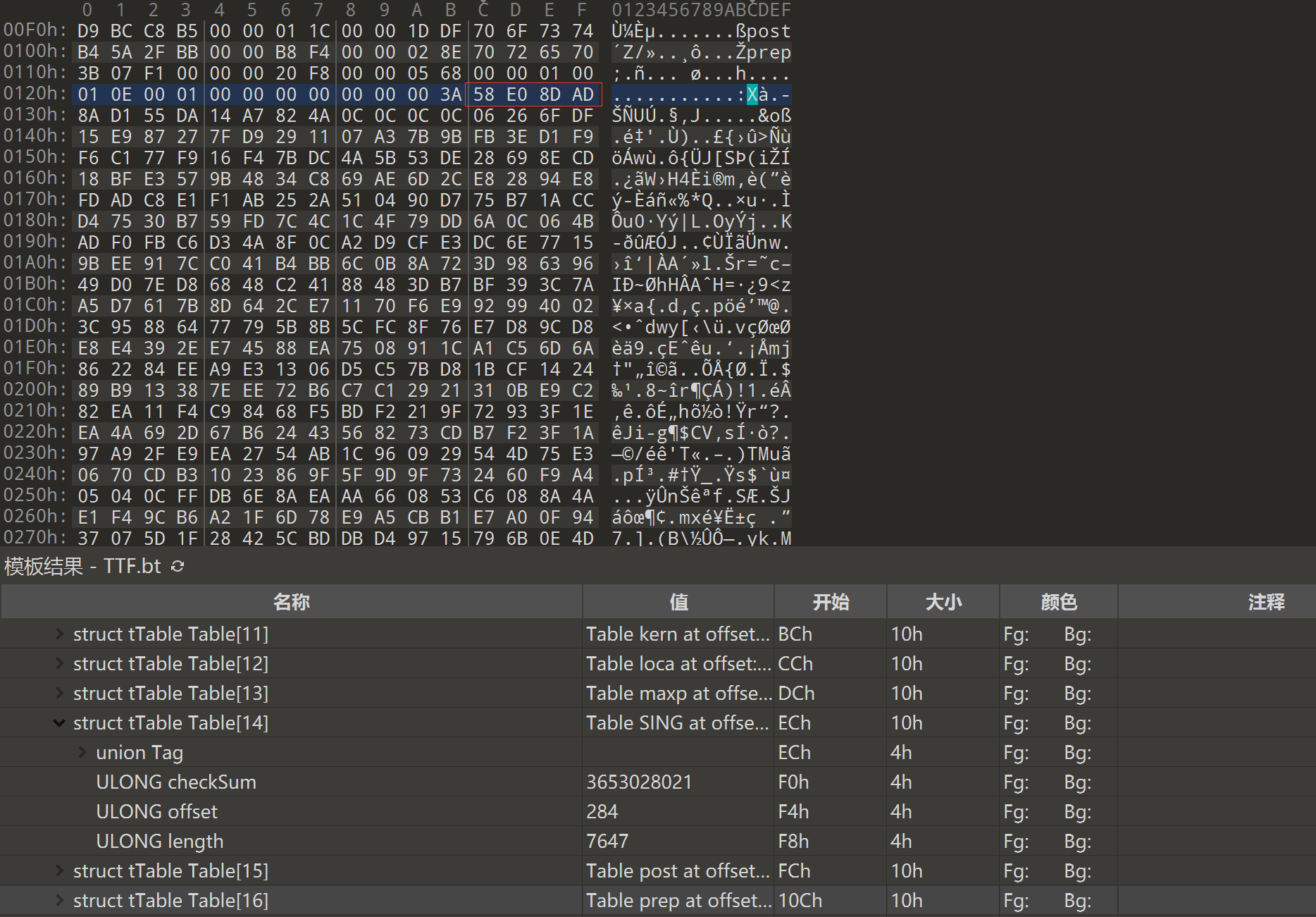Click 'prep' in the ASCII column
Screen dimensions: 1316x917
[x=769, y=52]
